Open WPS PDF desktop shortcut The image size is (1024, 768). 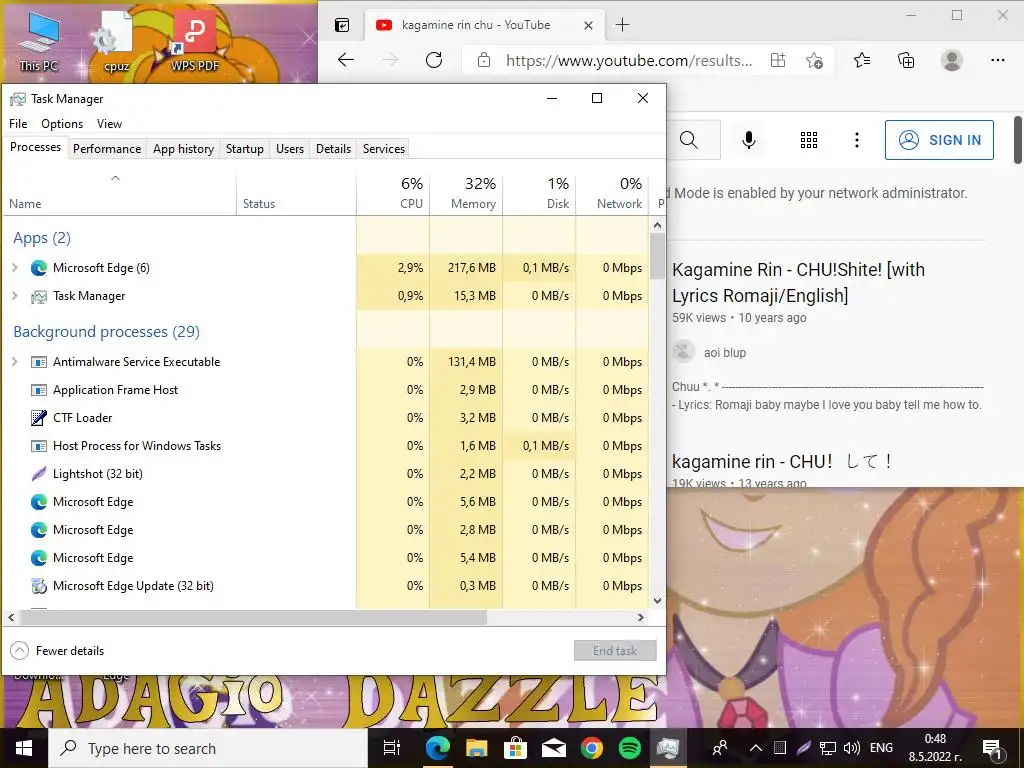195,42
